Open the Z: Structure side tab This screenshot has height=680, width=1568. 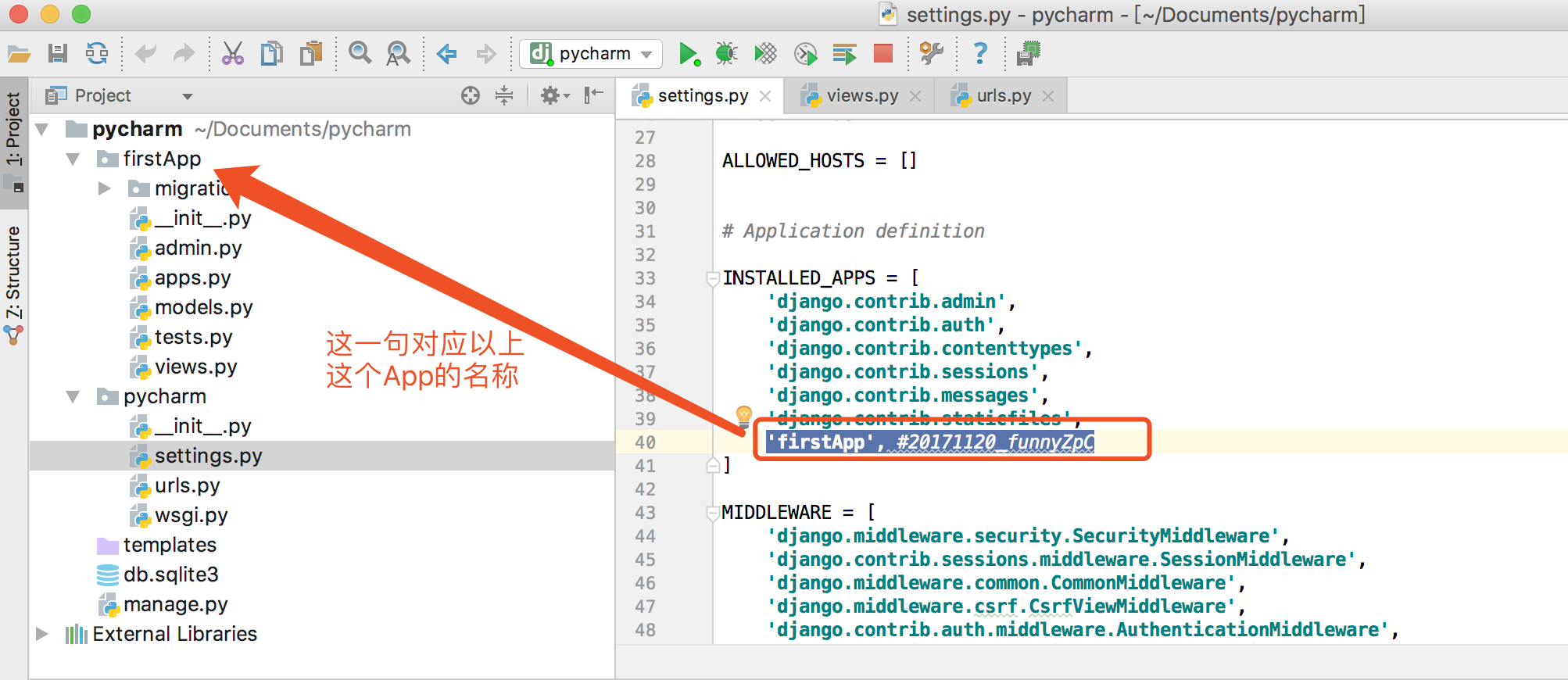click(x=14, y=285)
